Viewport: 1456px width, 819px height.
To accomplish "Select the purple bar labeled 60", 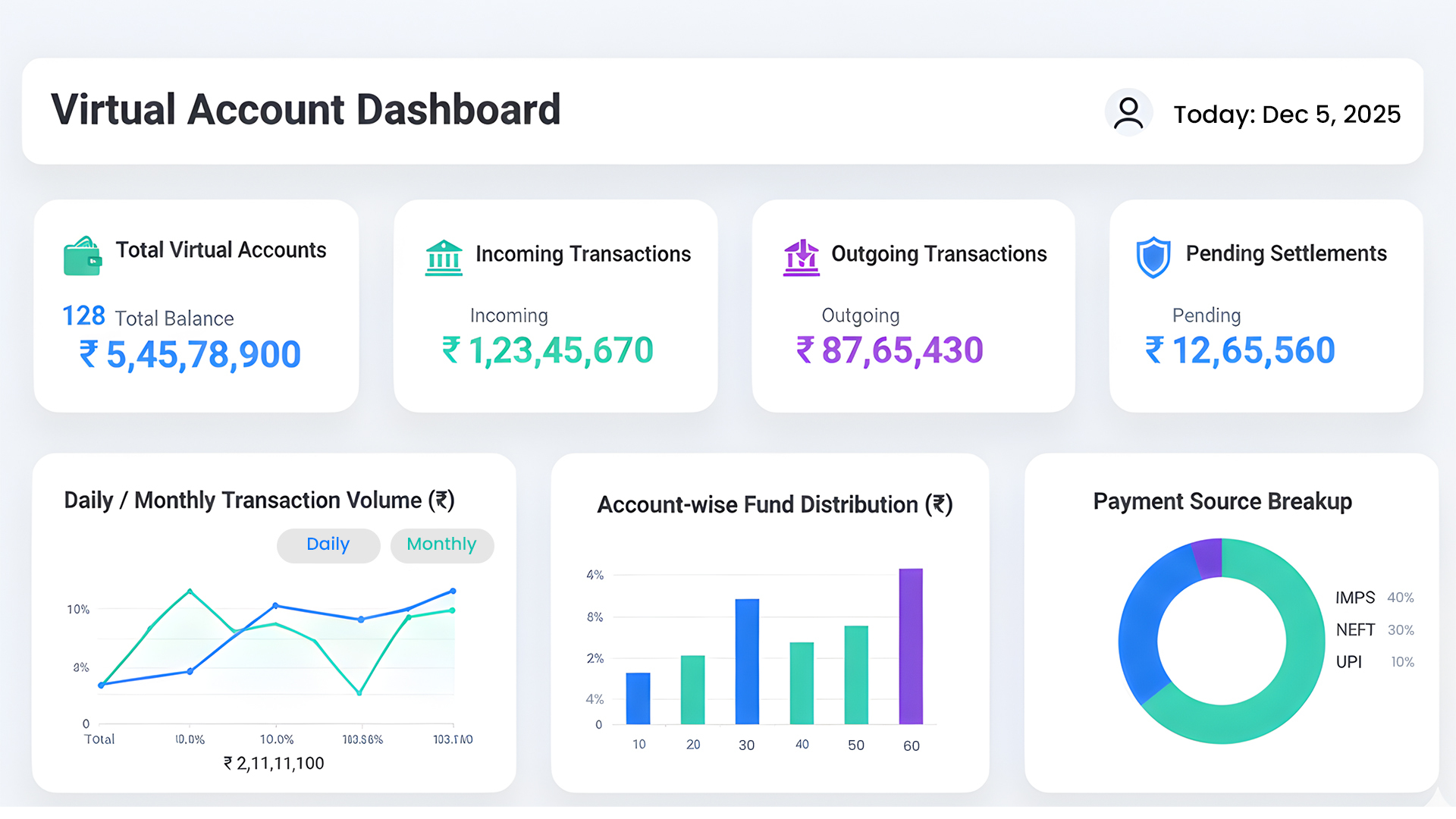I will (911, 646).
